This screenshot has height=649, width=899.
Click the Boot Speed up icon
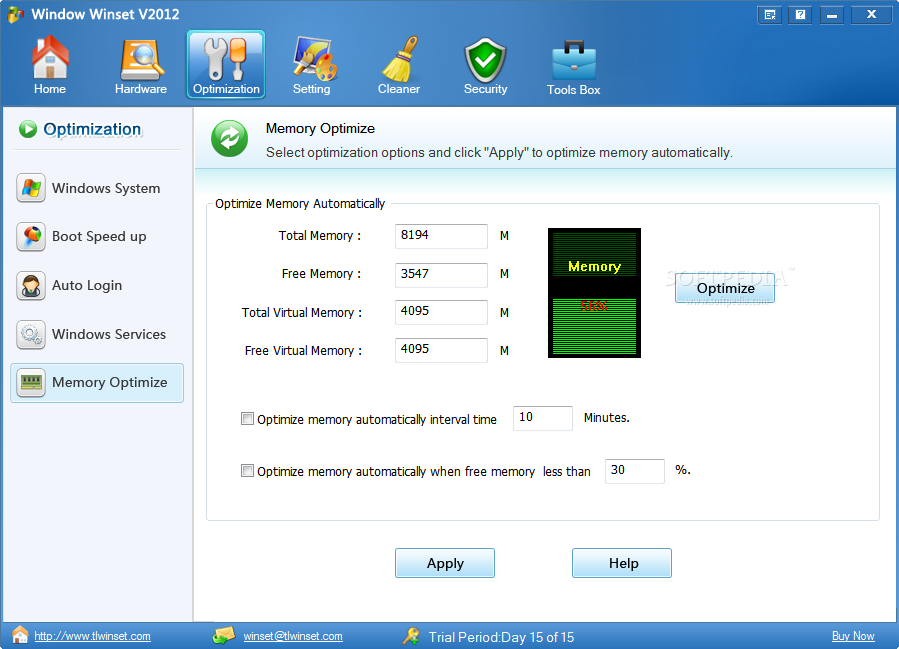31,237
